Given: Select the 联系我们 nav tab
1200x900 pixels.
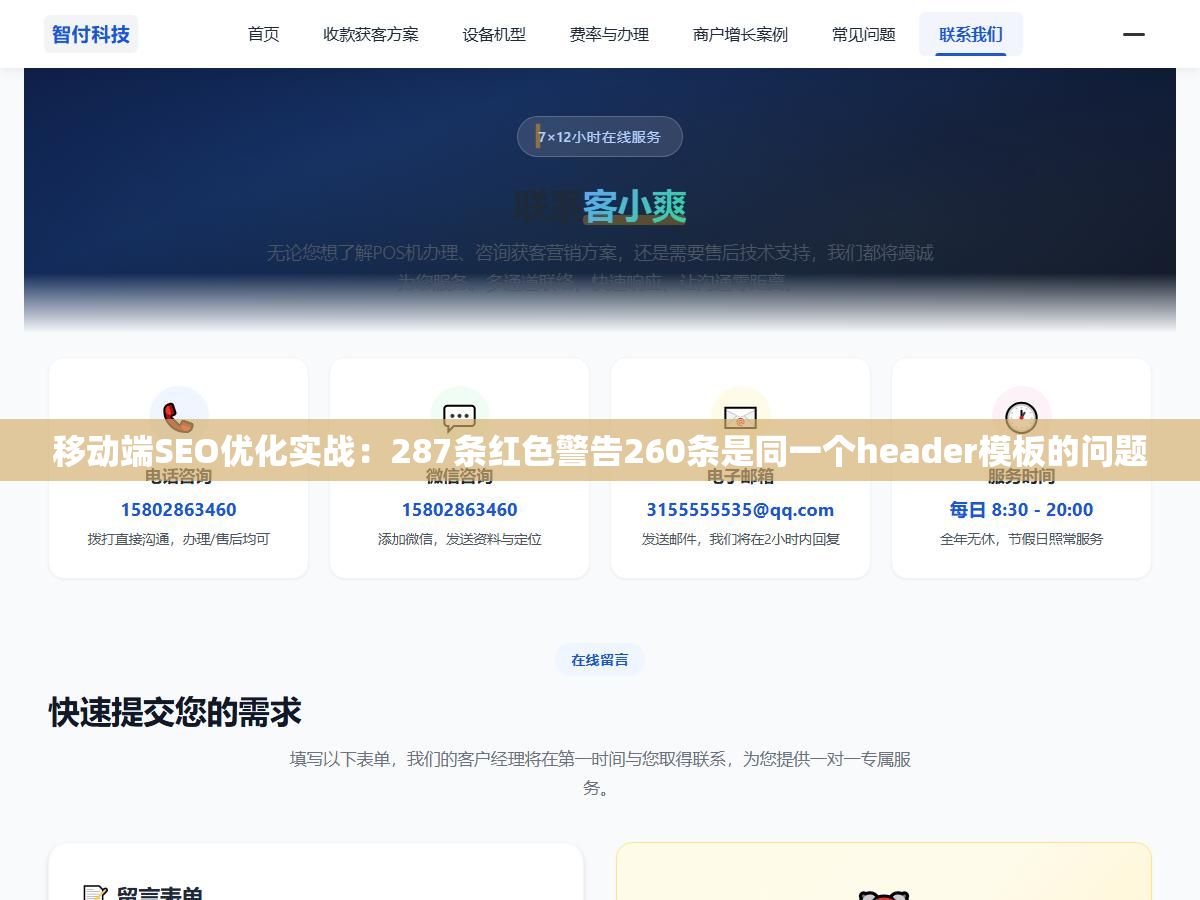Looking at the screenshot, I should [x=971, y=34].
